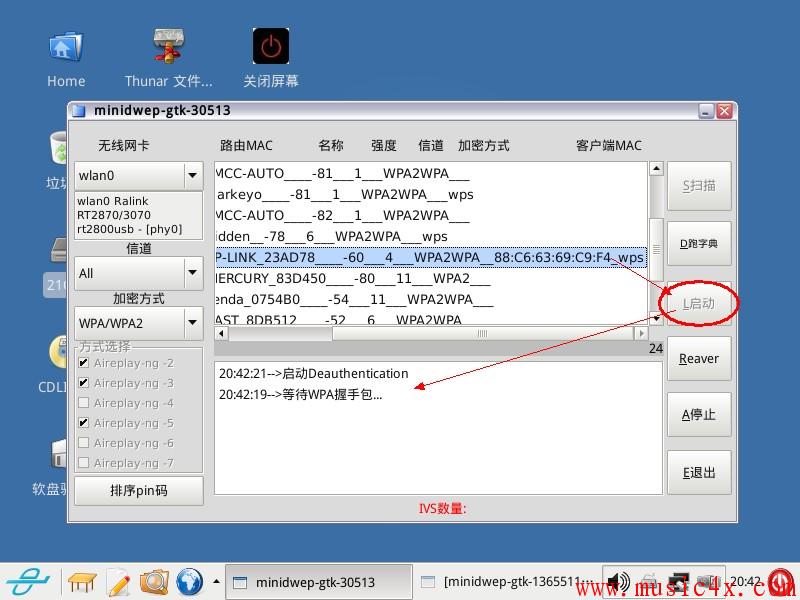800x600 pixels.
Task: Enable the Aireplay-ng -7 checkbox
Action: point(84,462)
